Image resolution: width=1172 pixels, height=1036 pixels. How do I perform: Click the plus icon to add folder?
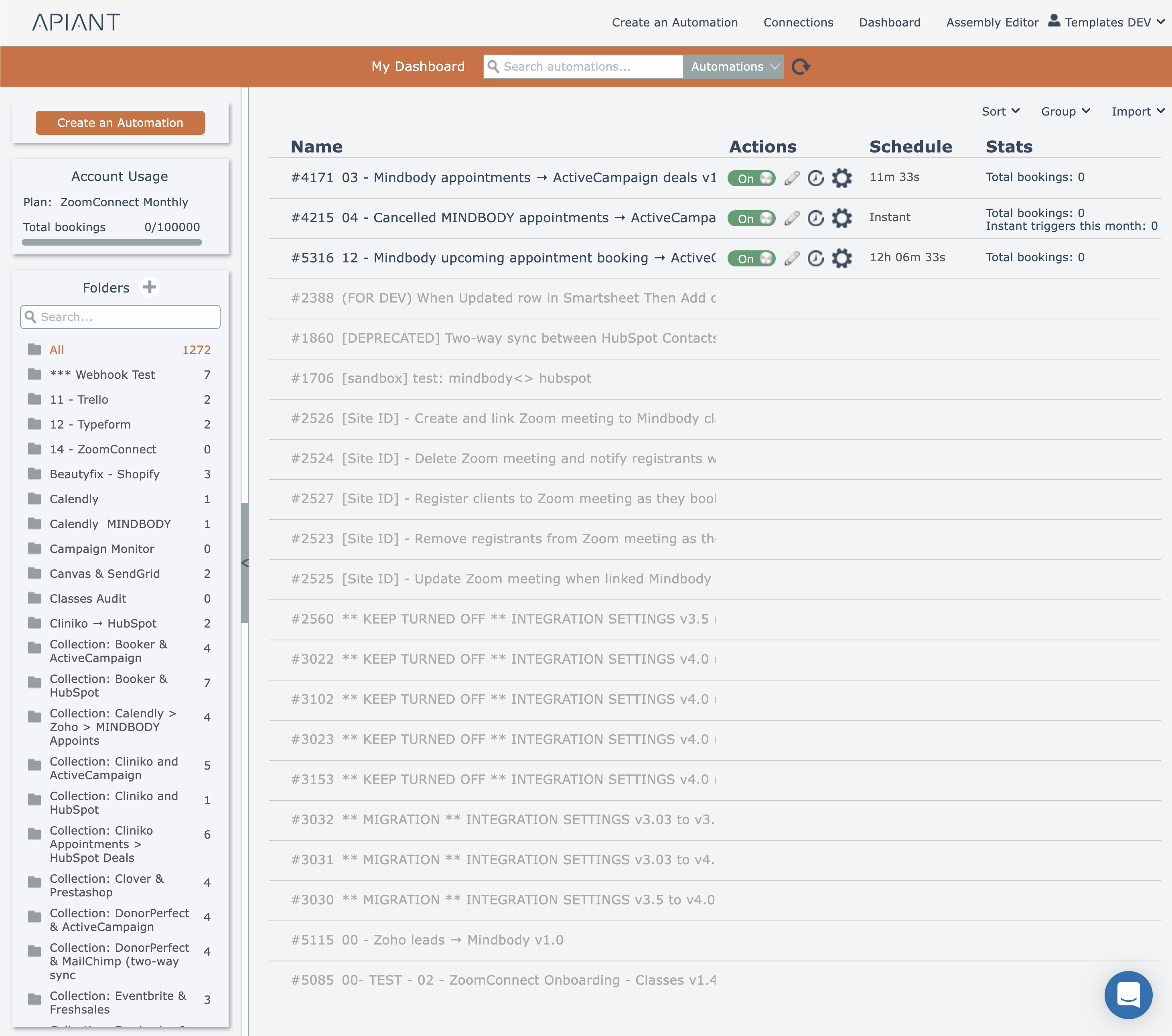pos(150,287)
